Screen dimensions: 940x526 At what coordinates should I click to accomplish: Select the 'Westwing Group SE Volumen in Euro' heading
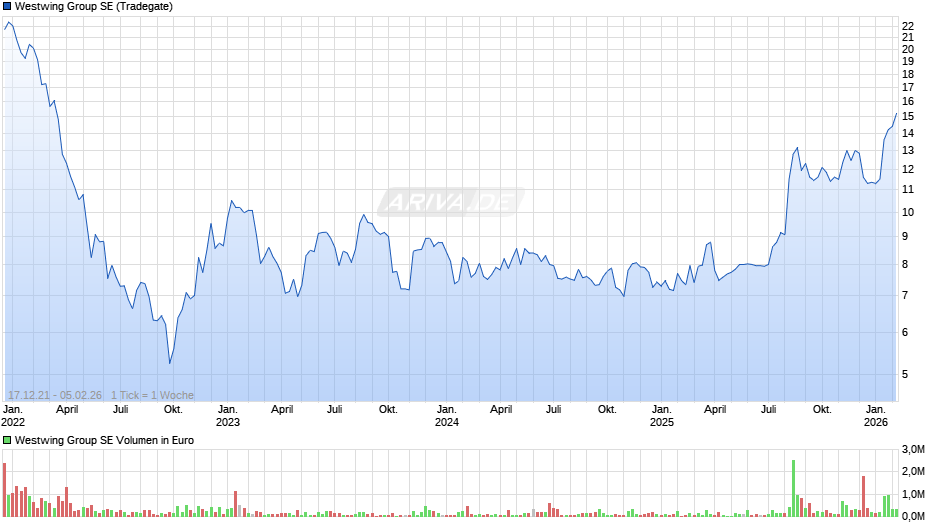point(104,440)
